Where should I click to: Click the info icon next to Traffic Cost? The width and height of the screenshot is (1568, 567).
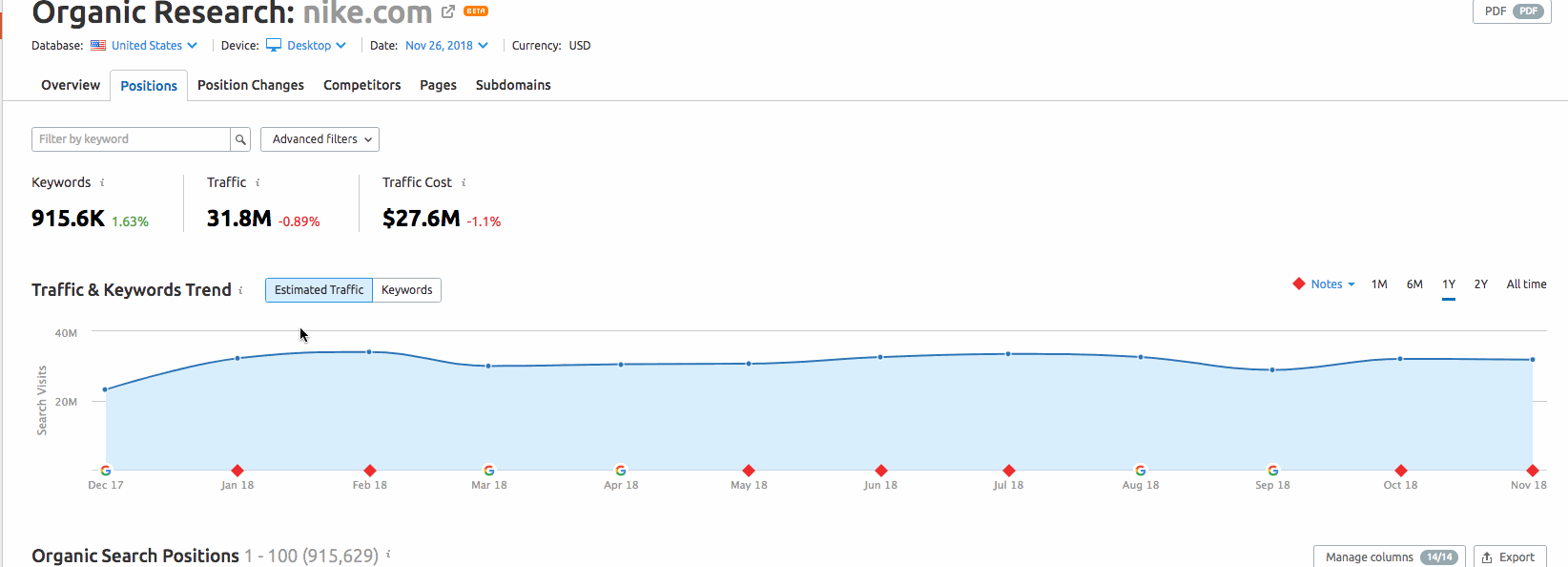tap(464, 182)
